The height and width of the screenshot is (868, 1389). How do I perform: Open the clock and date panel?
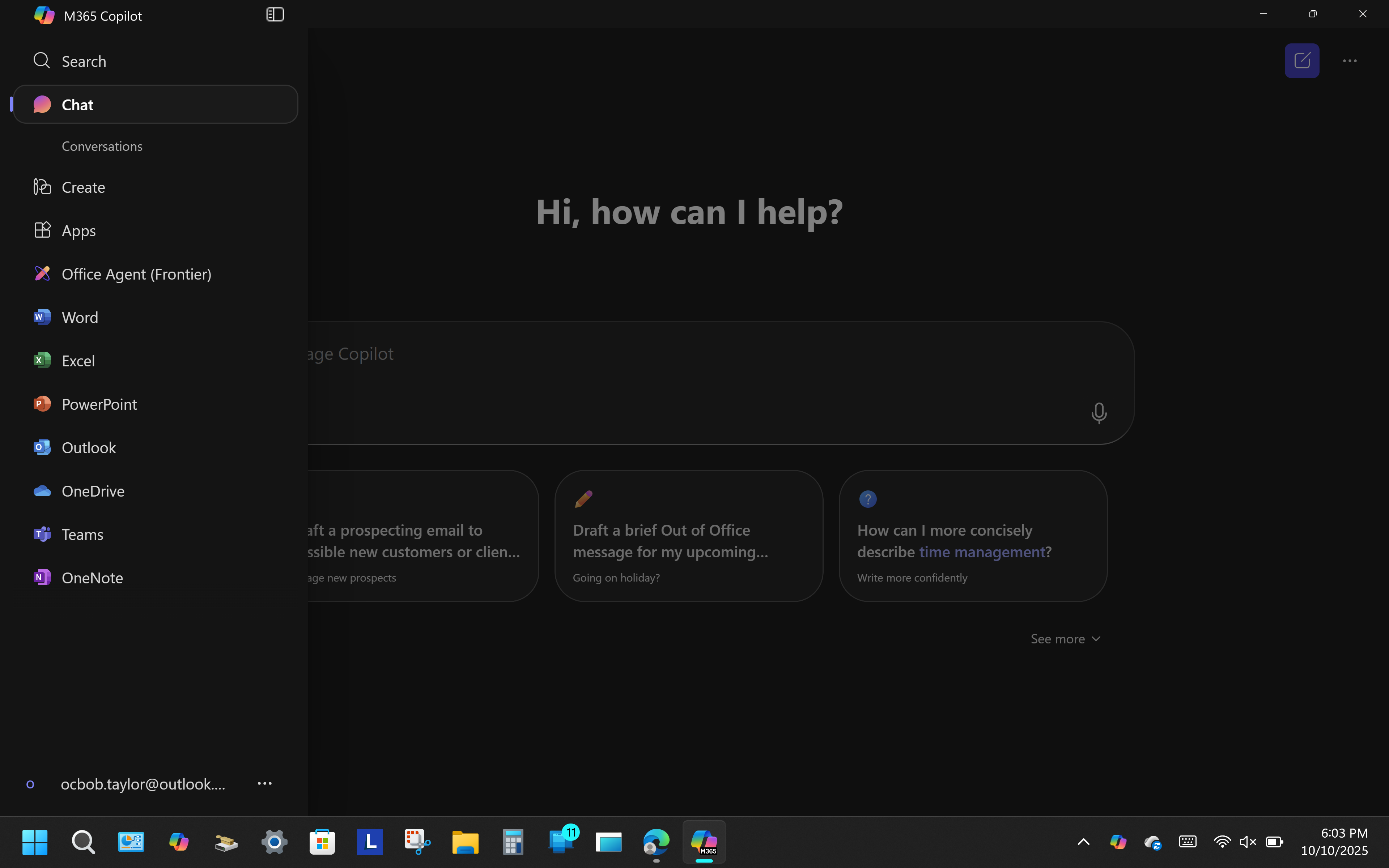[x=1335, y=842]
